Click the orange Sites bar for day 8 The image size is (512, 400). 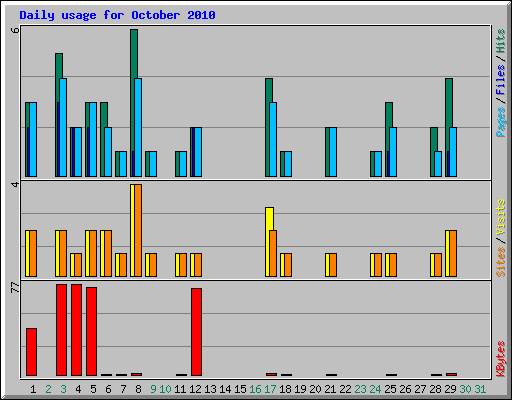[x=138, y=230]
